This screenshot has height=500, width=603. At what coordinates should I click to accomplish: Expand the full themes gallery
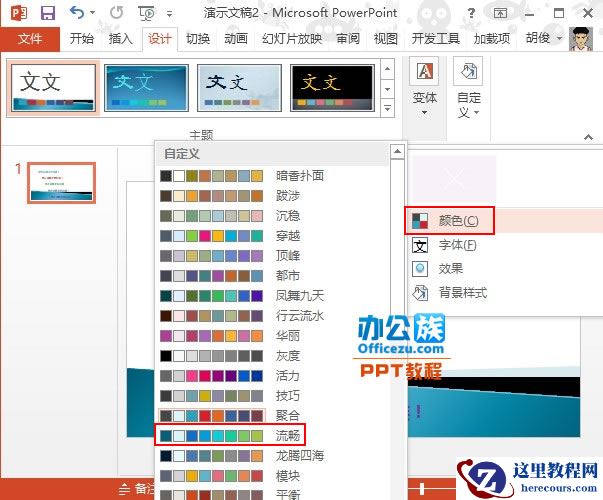pos(387,108)
